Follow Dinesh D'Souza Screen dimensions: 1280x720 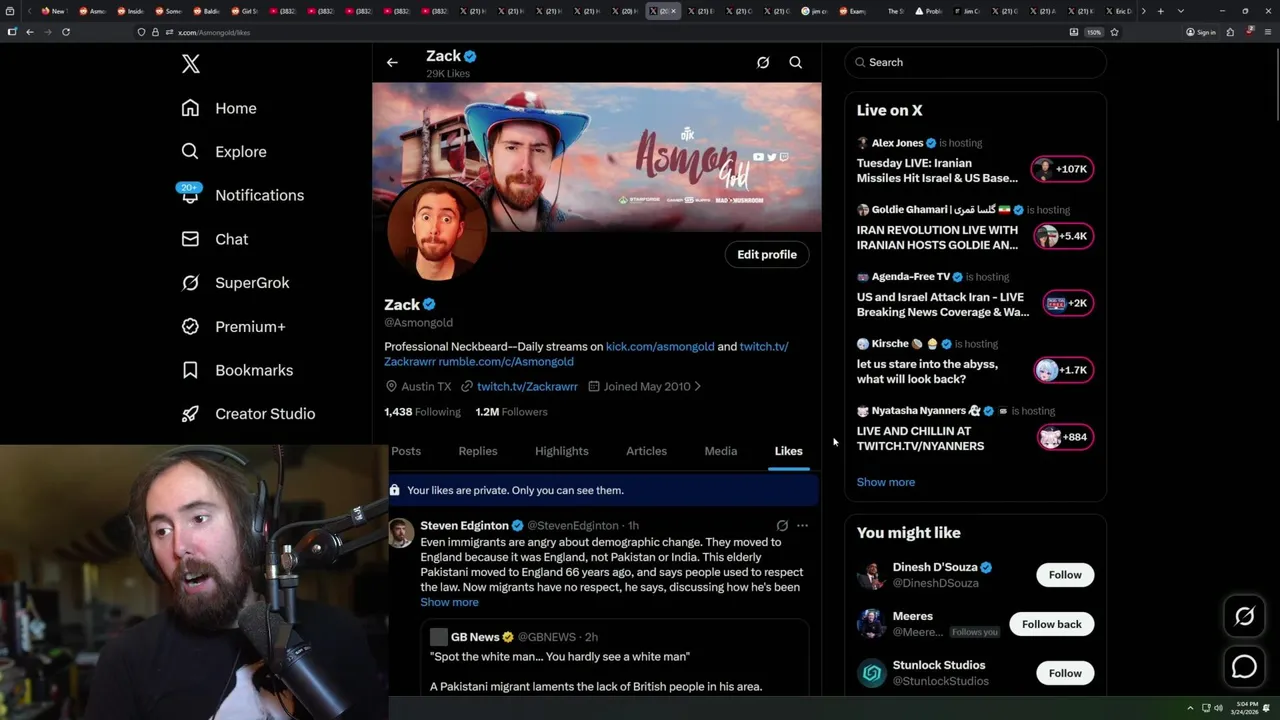click(1065, 575)
